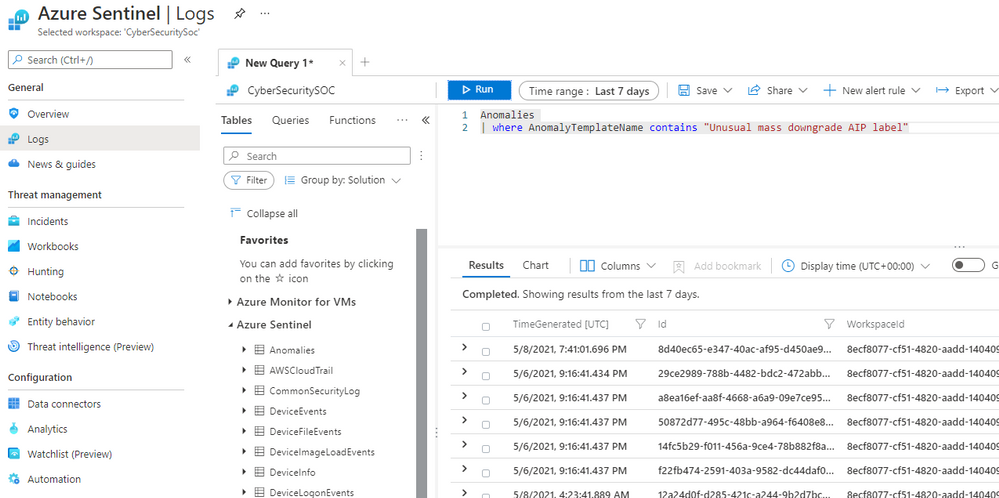Click the Automation gear icon
The width and height of the screenshot is (999, 498).
click(14, 480)
